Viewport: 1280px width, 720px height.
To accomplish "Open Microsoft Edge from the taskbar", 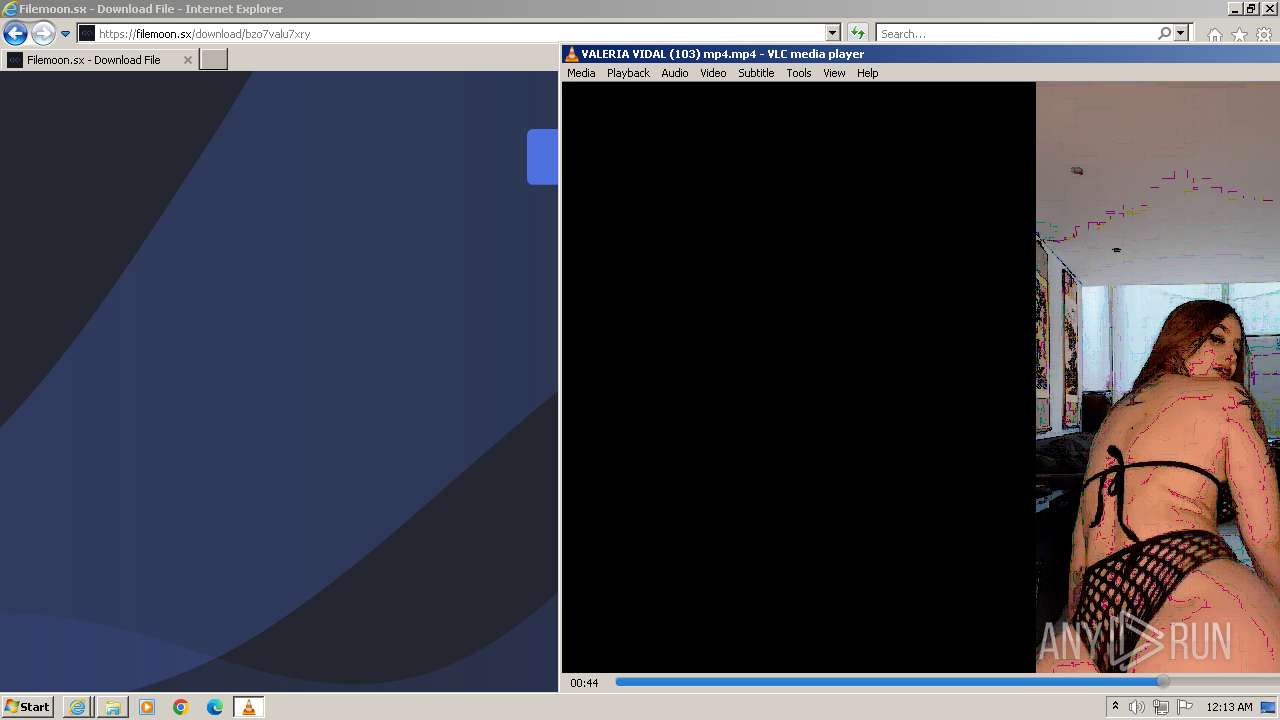I will tap(214, 707).
